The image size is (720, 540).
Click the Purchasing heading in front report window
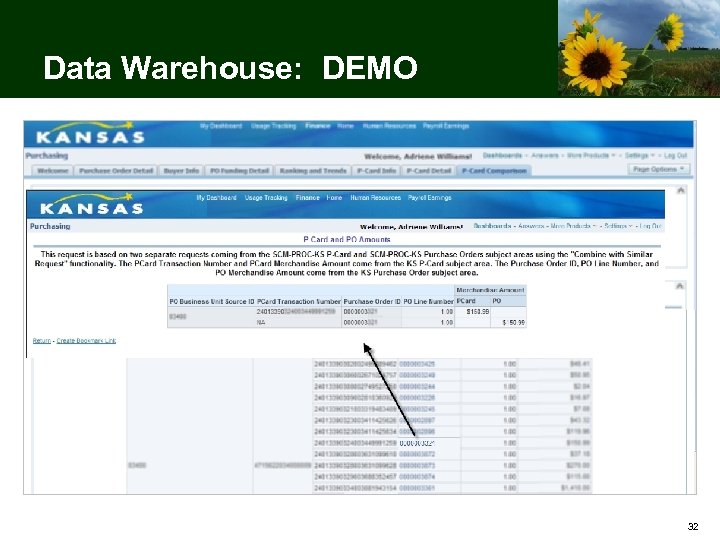click(x=50, y=226)
